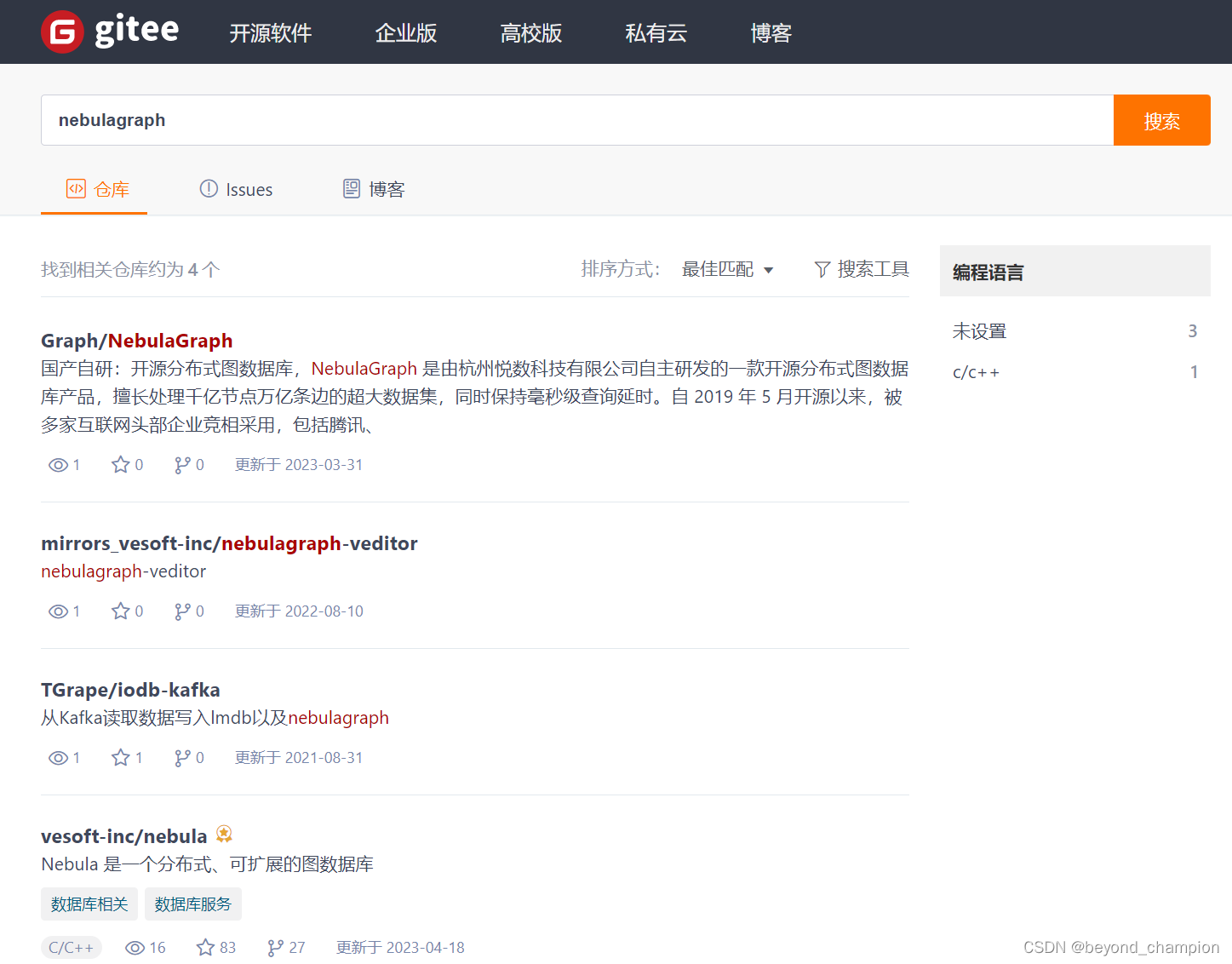Open the 最佳匹配 sort dropdown
1232x964 pixels.
pos(727,269)
